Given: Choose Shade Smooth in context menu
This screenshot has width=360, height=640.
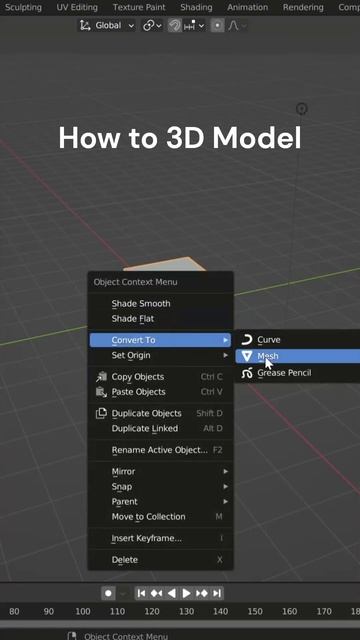Looking at the screenshot, I should [x=160, y=303].
